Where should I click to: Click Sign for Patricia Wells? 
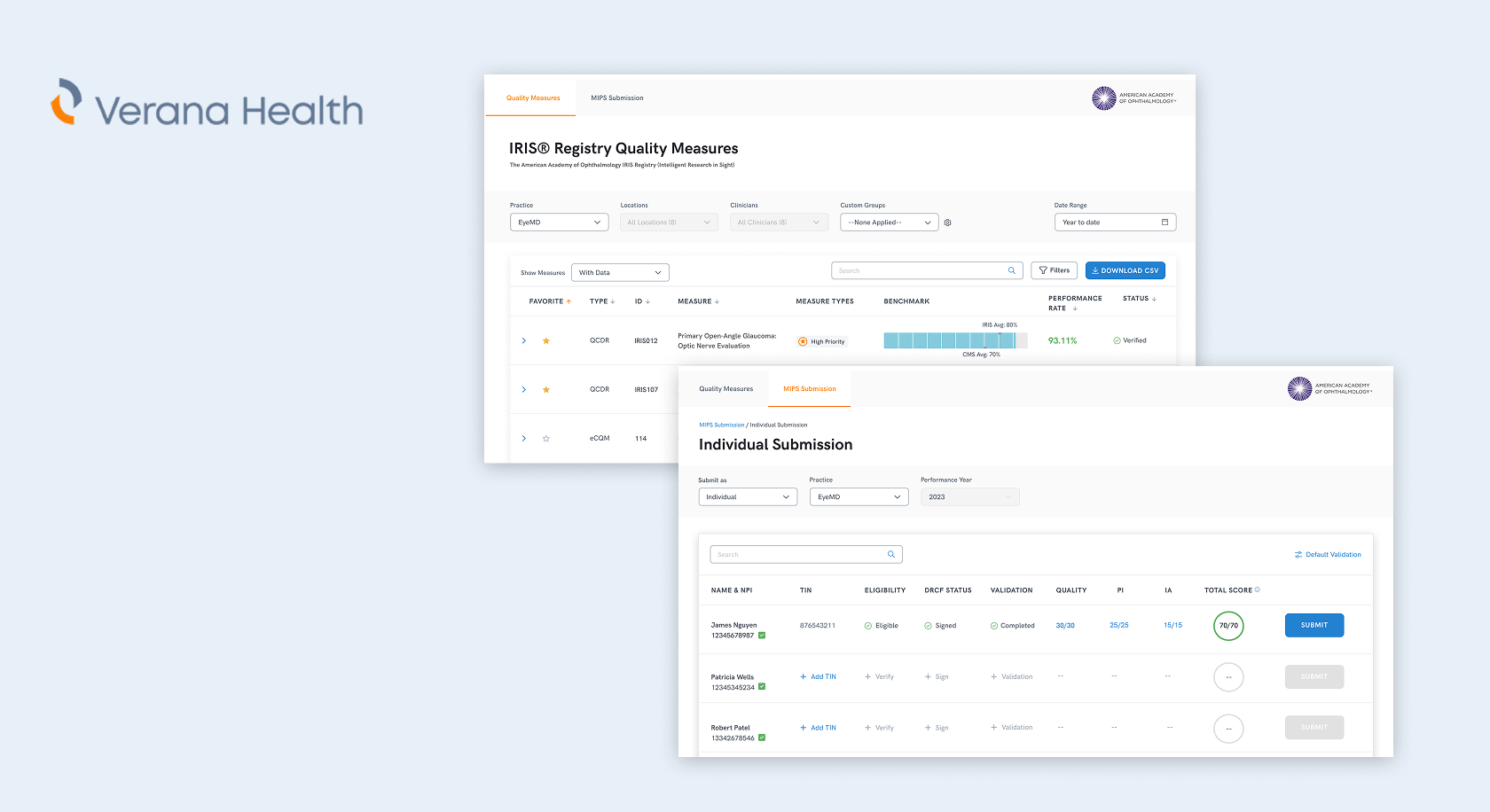(x=937, y=676)
